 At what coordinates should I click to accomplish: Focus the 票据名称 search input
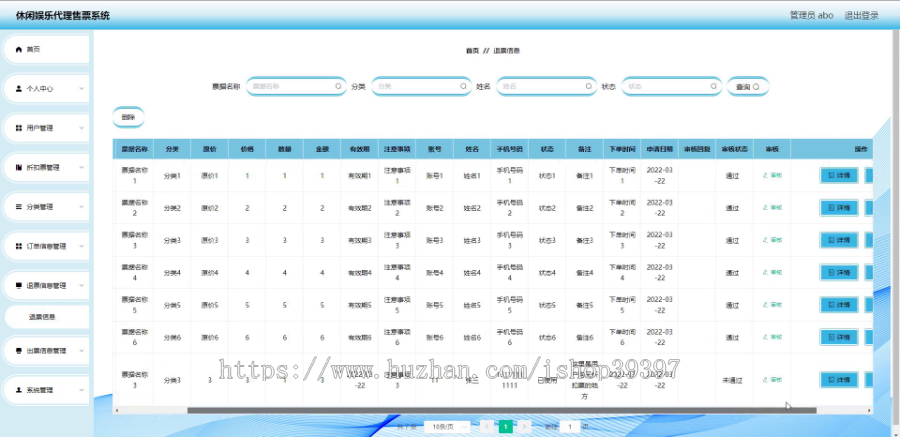point(296,86)
